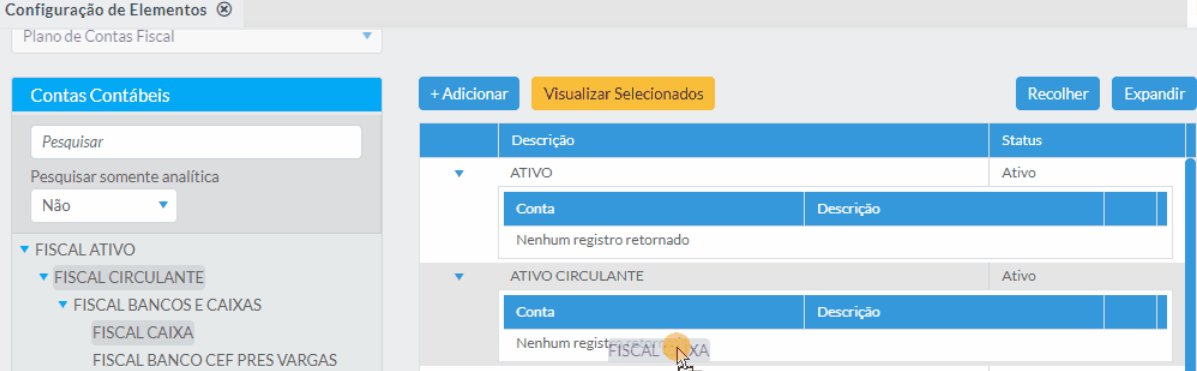This screenshot has height=371, width=1197.
Task: Open the Plano de Contas Fiscal dropdown
Action: click(x=196, y=37)
